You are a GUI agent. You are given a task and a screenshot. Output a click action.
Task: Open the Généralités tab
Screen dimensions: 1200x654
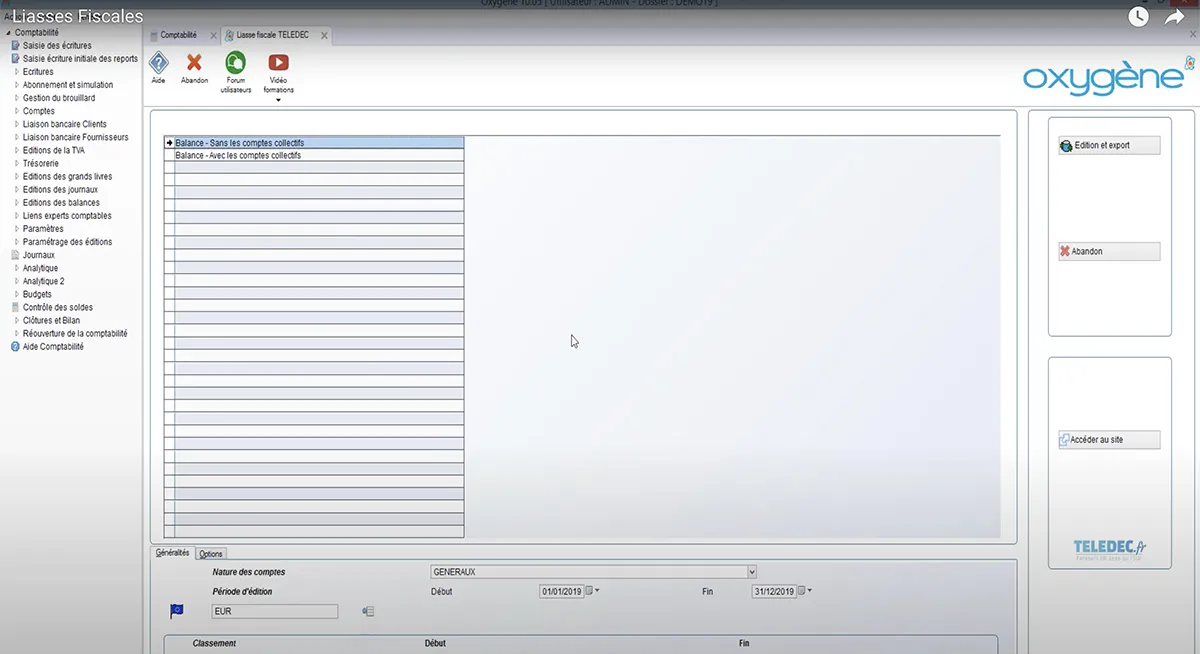pos(172,553)
